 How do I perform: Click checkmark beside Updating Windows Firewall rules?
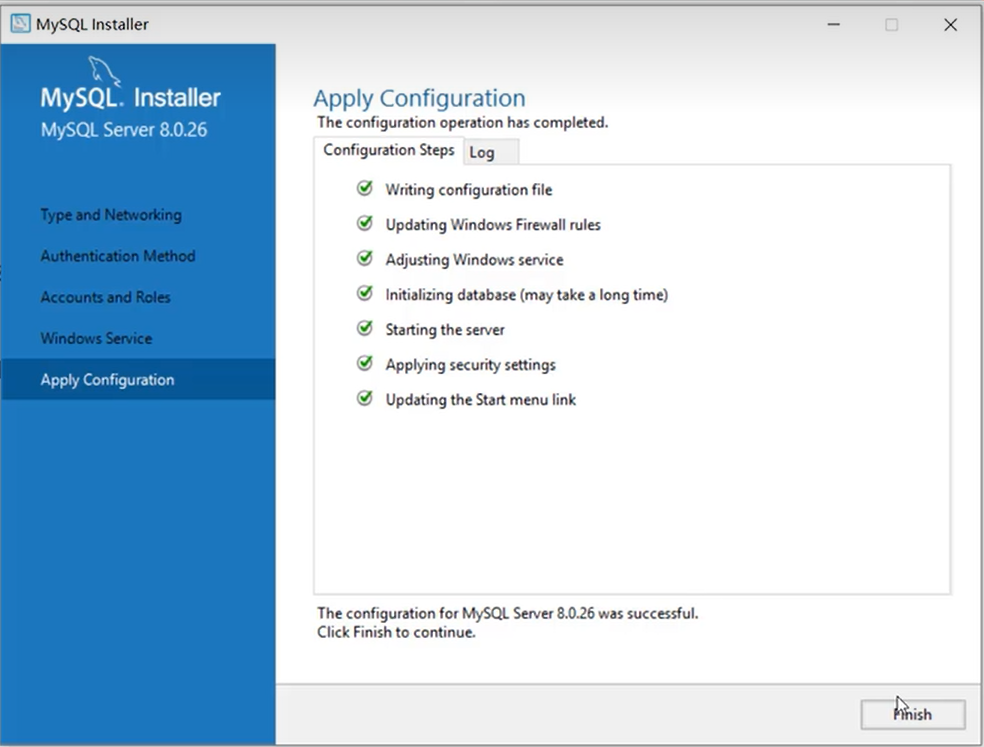365,223
